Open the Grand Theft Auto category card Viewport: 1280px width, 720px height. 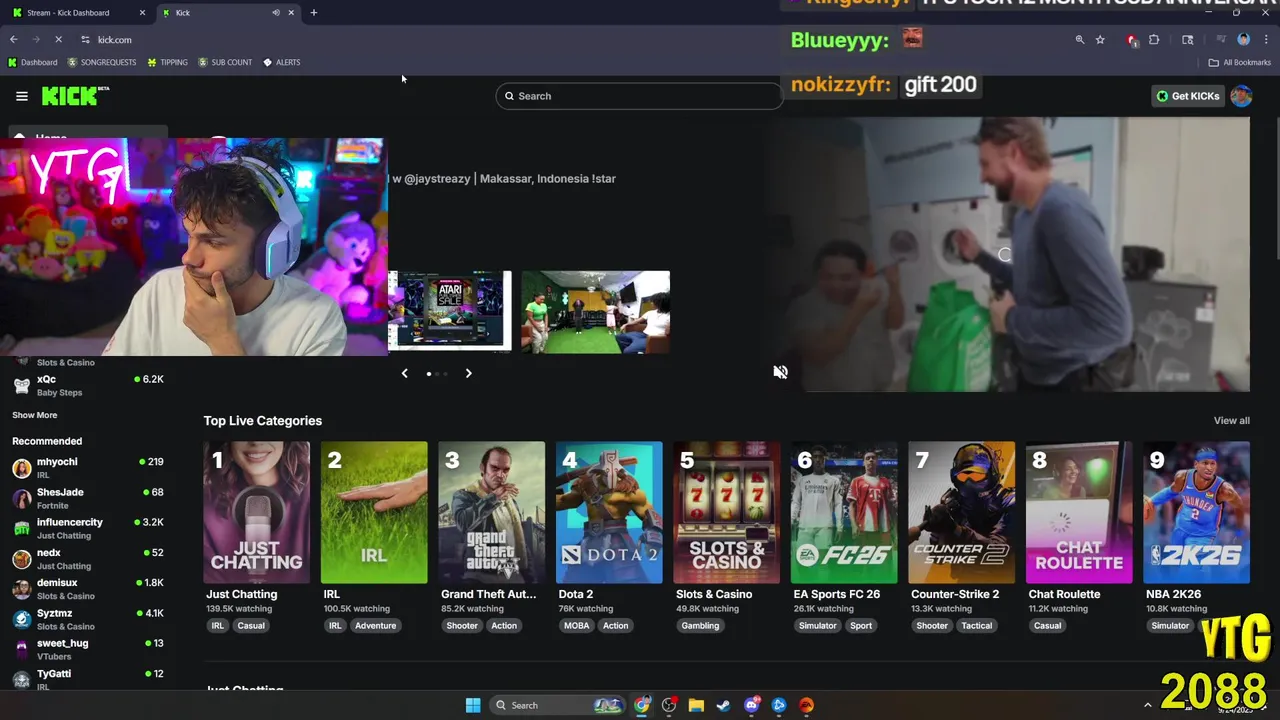pos(491,512)
